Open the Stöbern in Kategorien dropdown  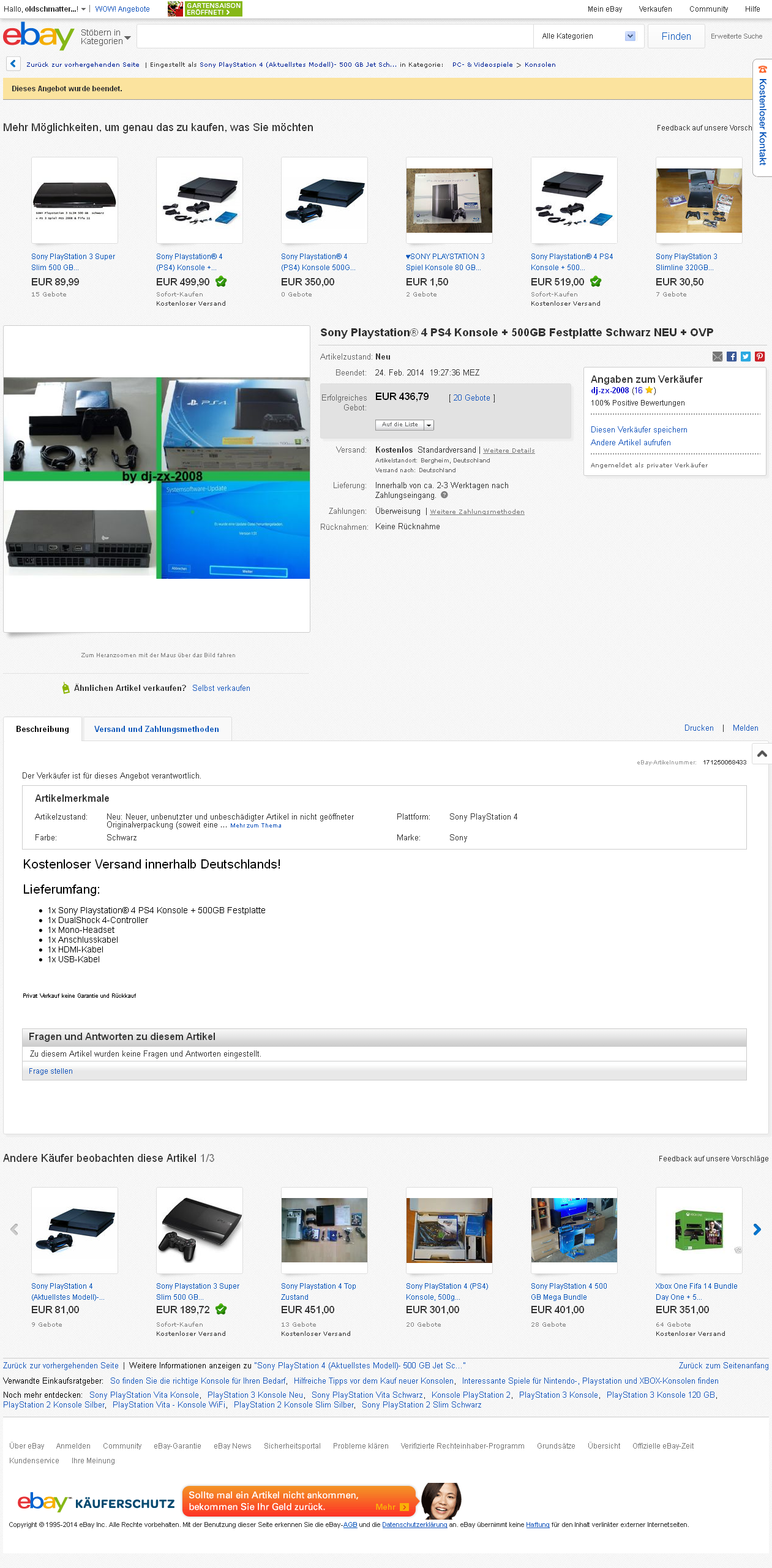[105, 37]
